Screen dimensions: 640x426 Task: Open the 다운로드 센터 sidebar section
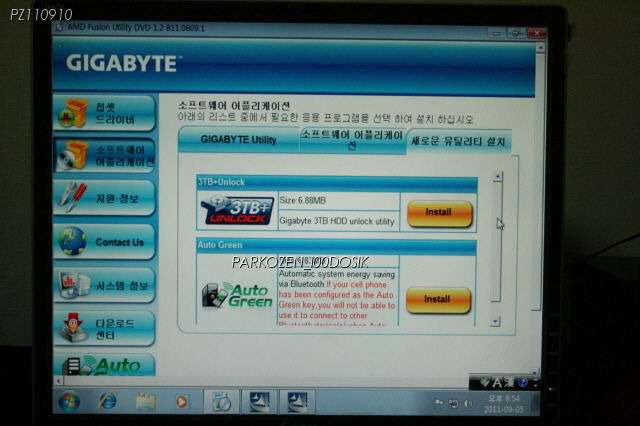[x=104, y=328]
